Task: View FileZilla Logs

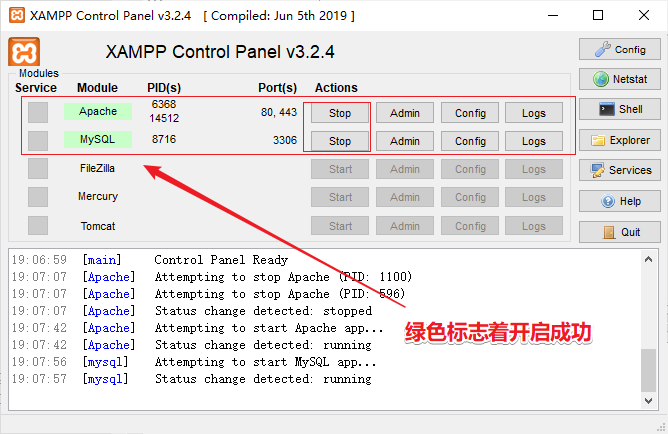Action: [534, 169]
